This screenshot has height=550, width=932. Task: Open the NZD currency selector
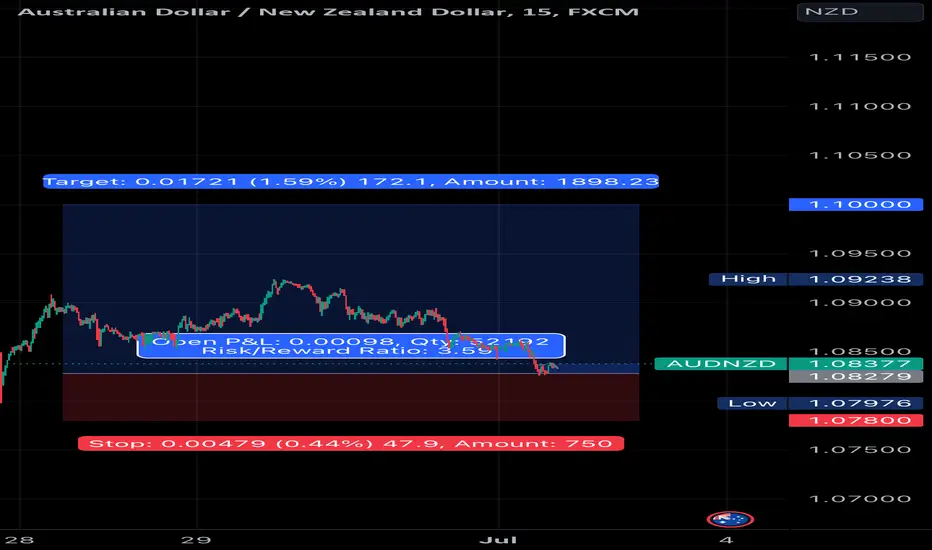pyautogui.click(x=859, y=12)
